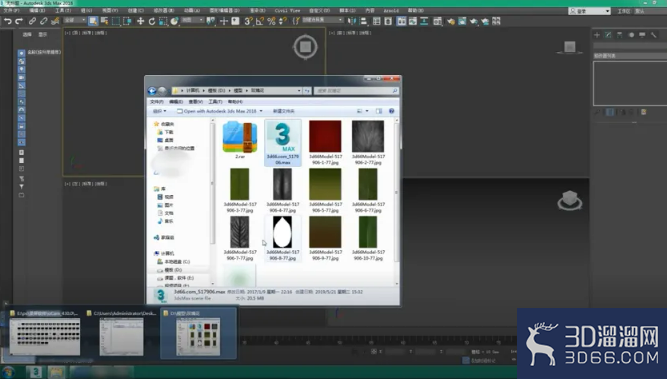Open the Modifier List dropdown in command panel
The image size is (667, 379).
coord(630,56)
